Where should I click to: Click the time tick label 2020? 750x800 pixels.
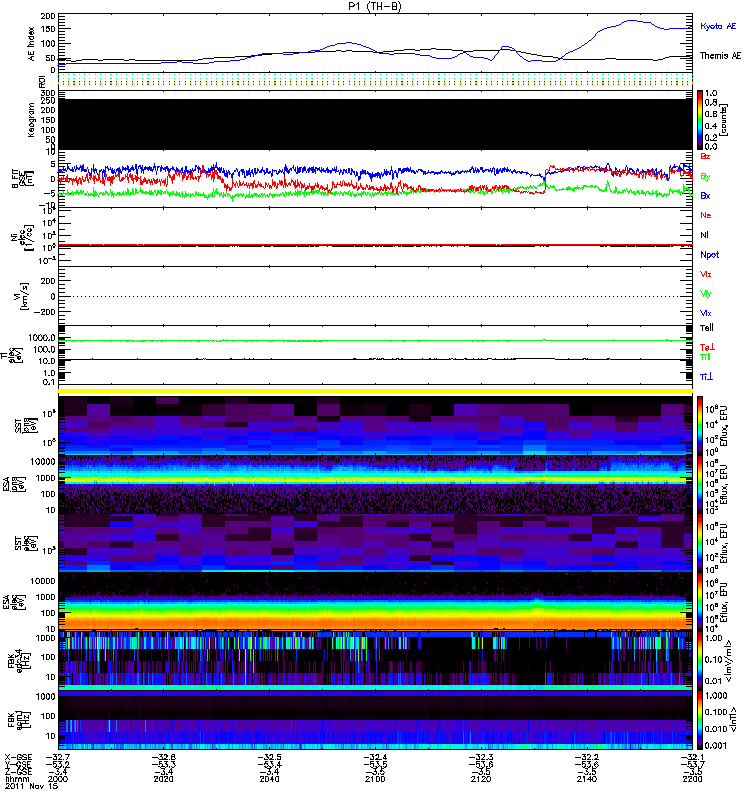[163, 779]
